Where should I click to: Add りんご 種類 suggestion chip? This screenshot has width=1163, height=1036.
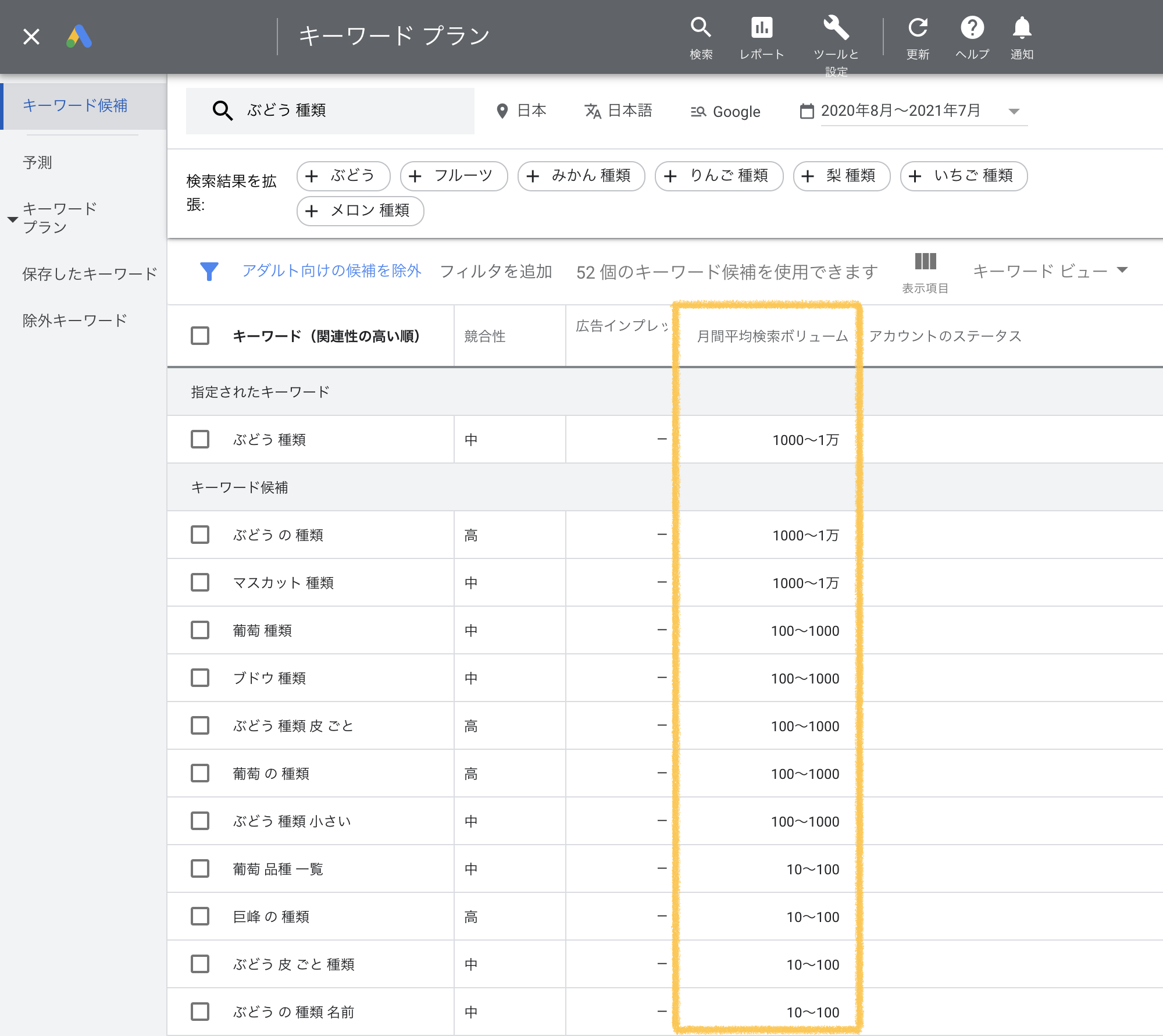(719, 176)
